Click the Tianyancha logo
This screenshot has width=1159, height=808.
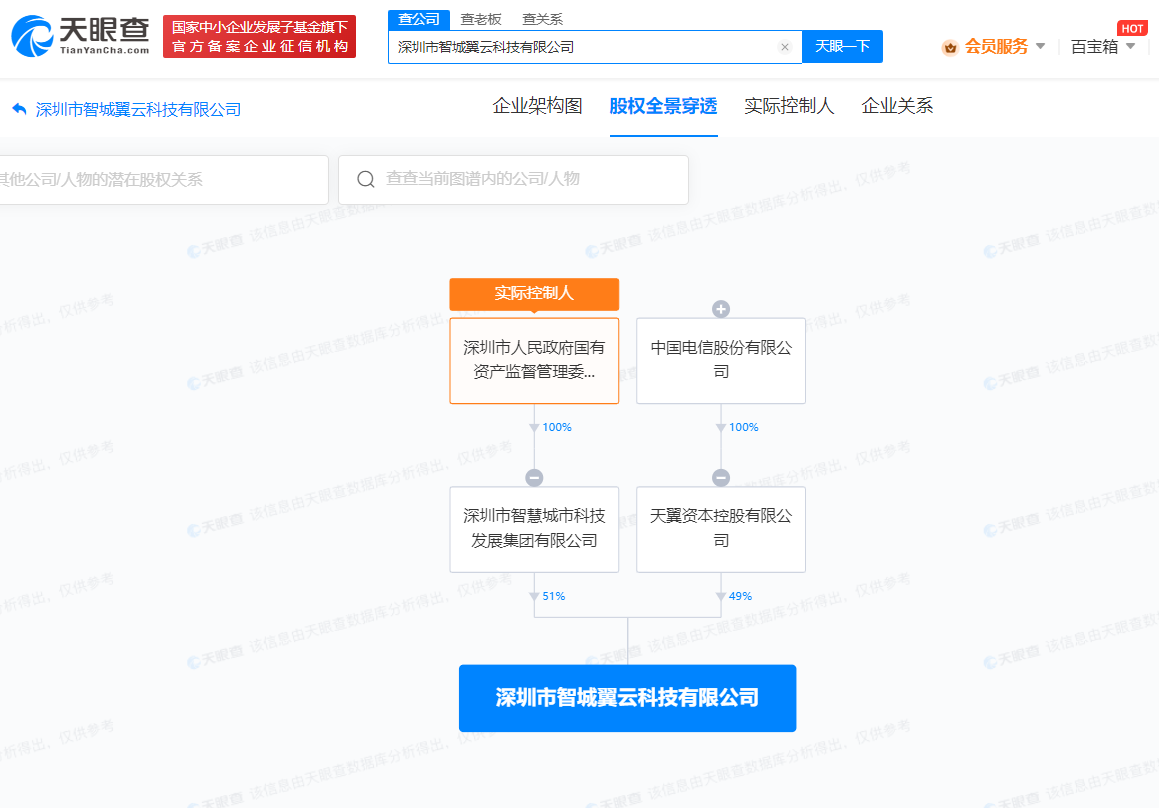(80, 36)
